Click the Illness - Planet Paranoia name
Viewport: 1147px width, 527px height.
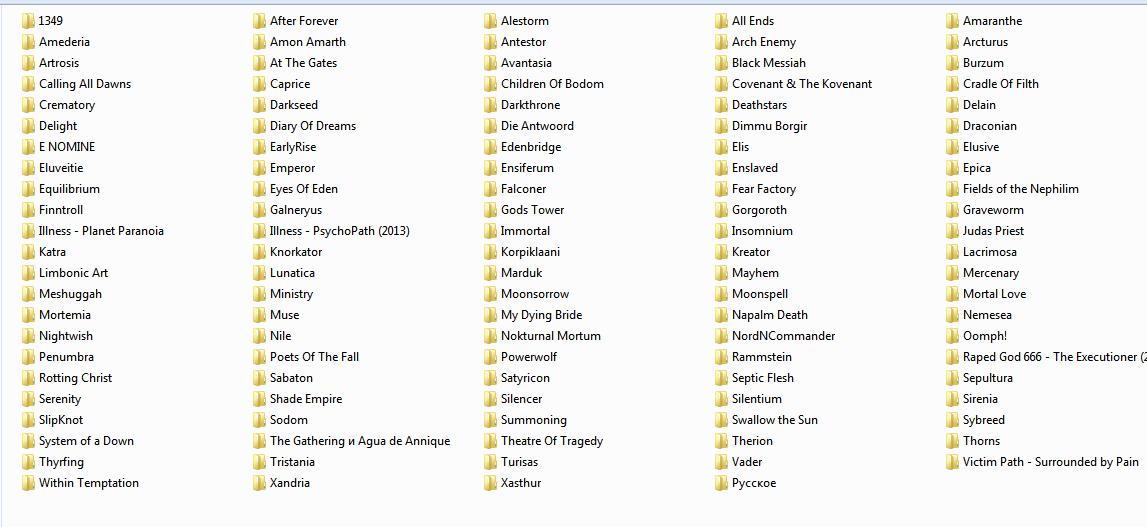tap(102, 231)
